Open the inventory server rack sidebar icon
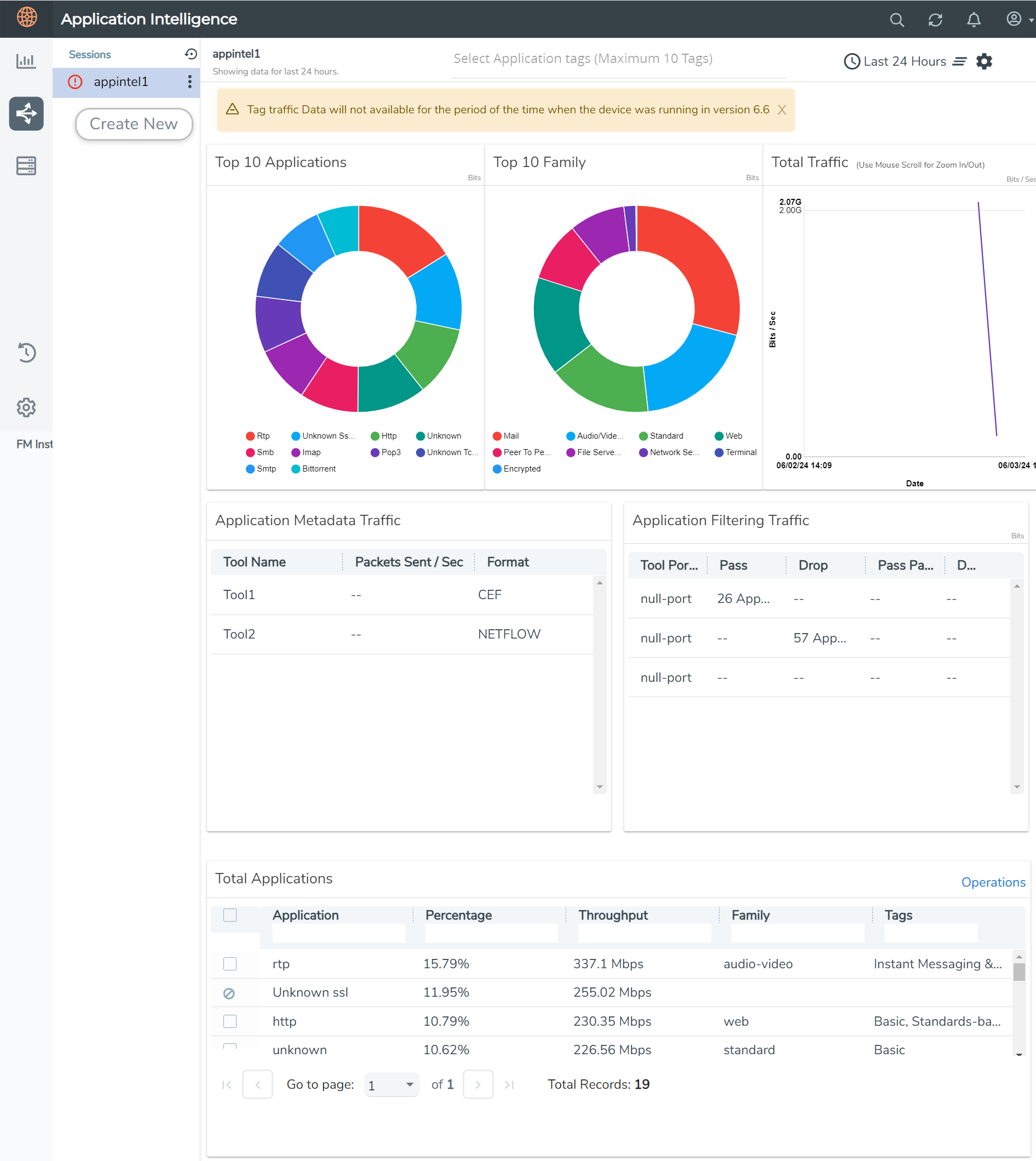The image size is (1036, 1161). point(26,166)
